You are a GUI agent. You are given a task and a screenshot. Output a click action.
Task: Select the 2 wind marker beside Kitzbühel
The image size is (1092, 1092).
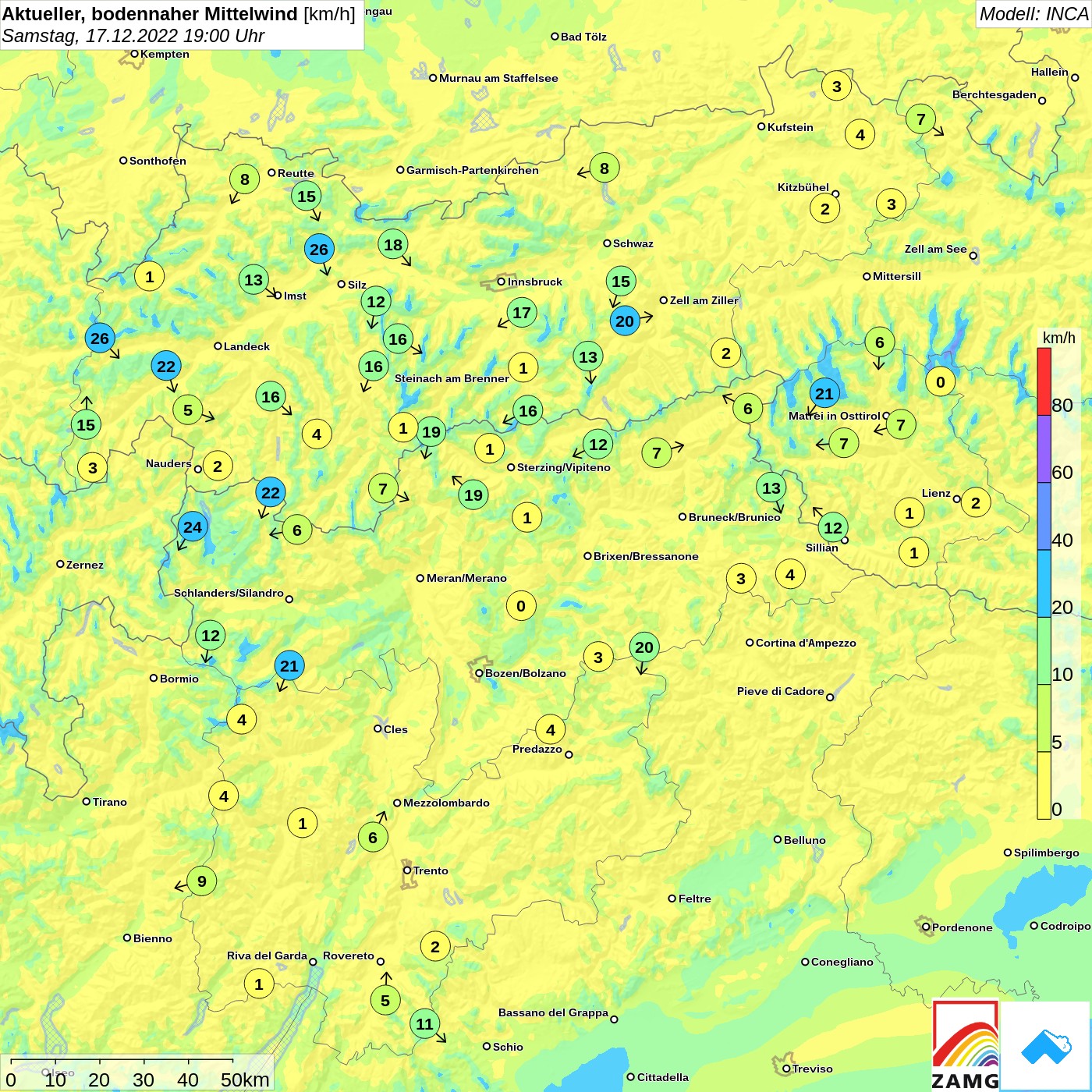tap(825, 208)
